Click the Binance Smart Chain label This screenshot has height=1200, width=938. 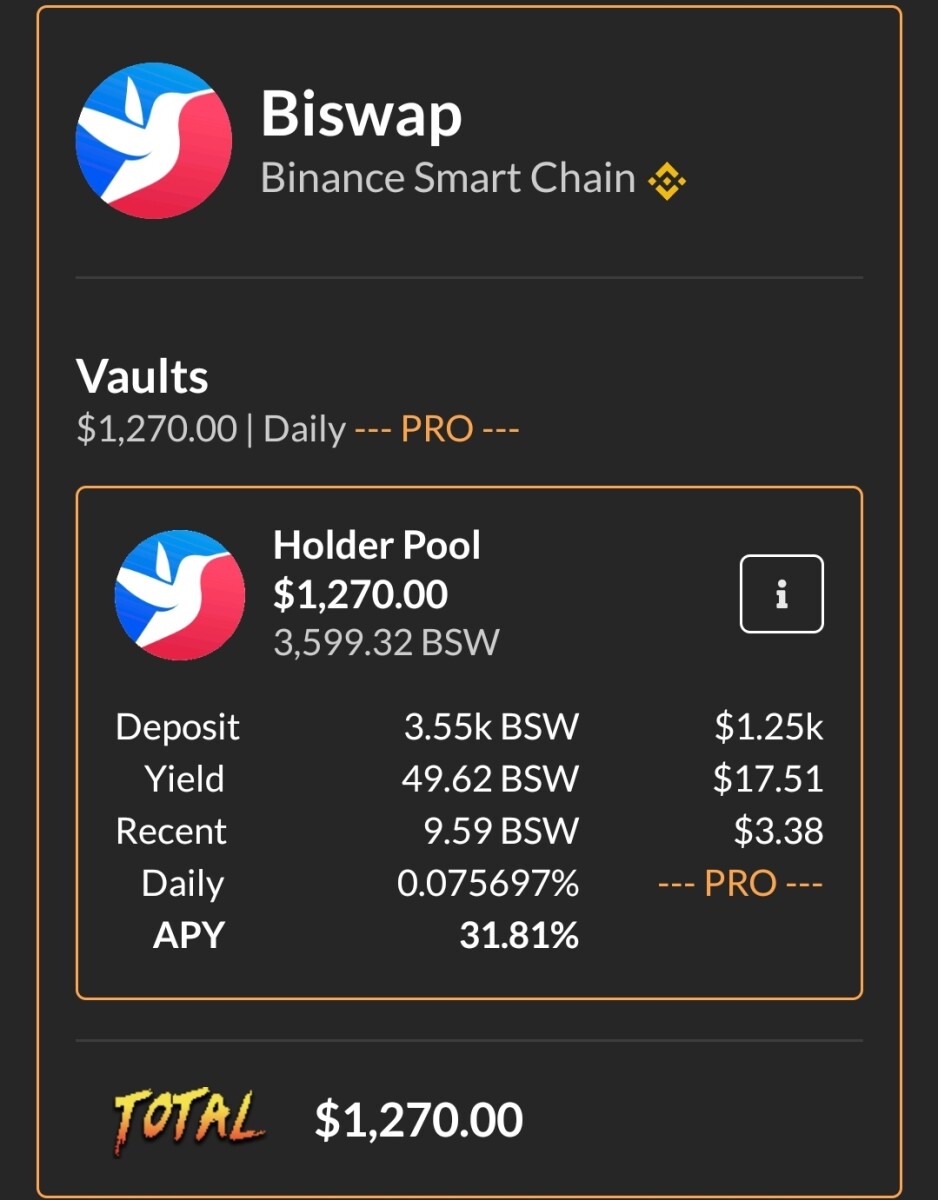[x=448, y=179]
